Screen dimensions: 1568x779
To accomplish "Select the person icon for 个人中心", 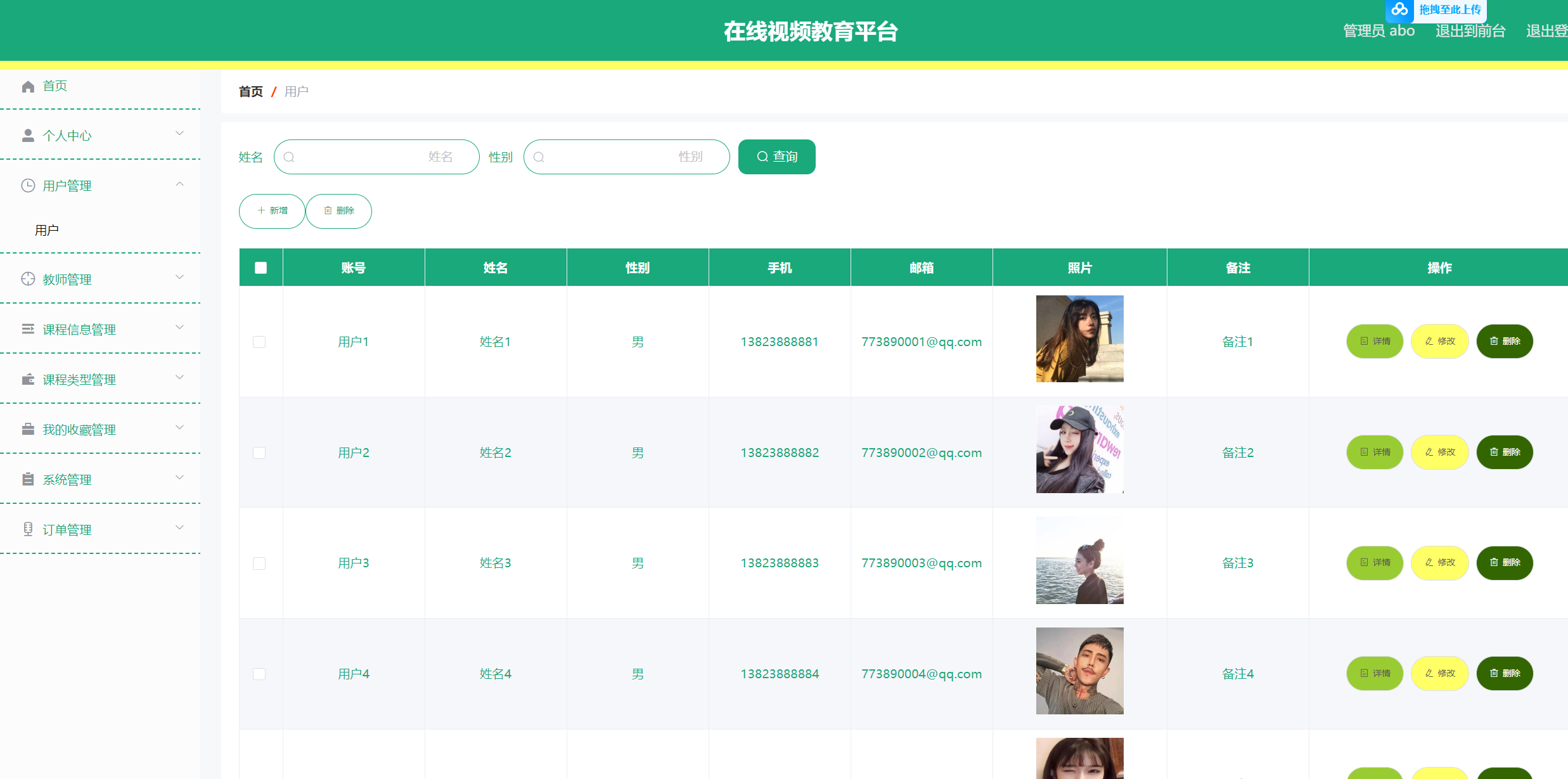I will pos(28,134).
